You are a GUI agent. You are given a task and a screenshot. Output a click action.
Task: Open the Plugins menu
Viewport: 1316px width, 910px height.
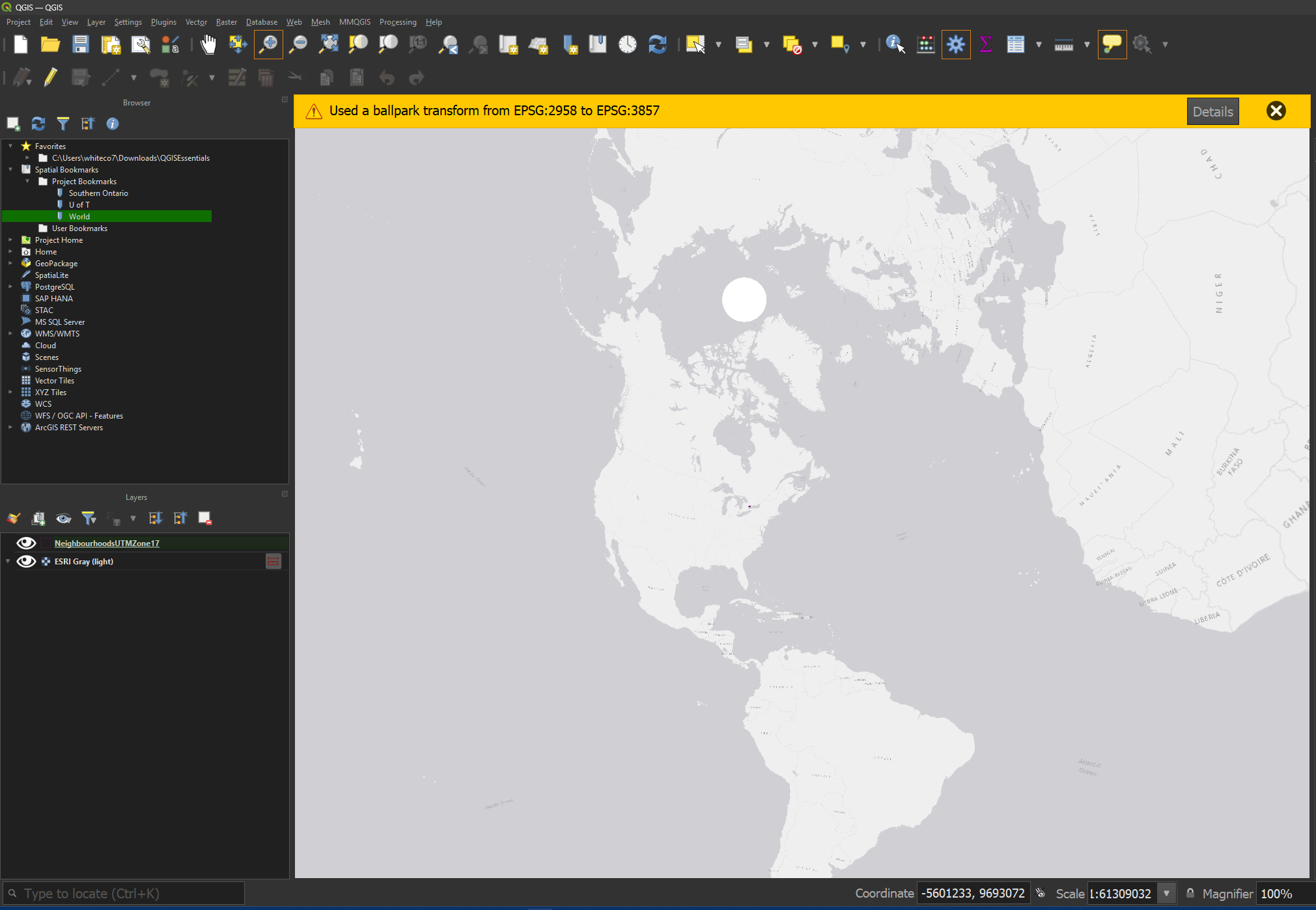point(163,22)
